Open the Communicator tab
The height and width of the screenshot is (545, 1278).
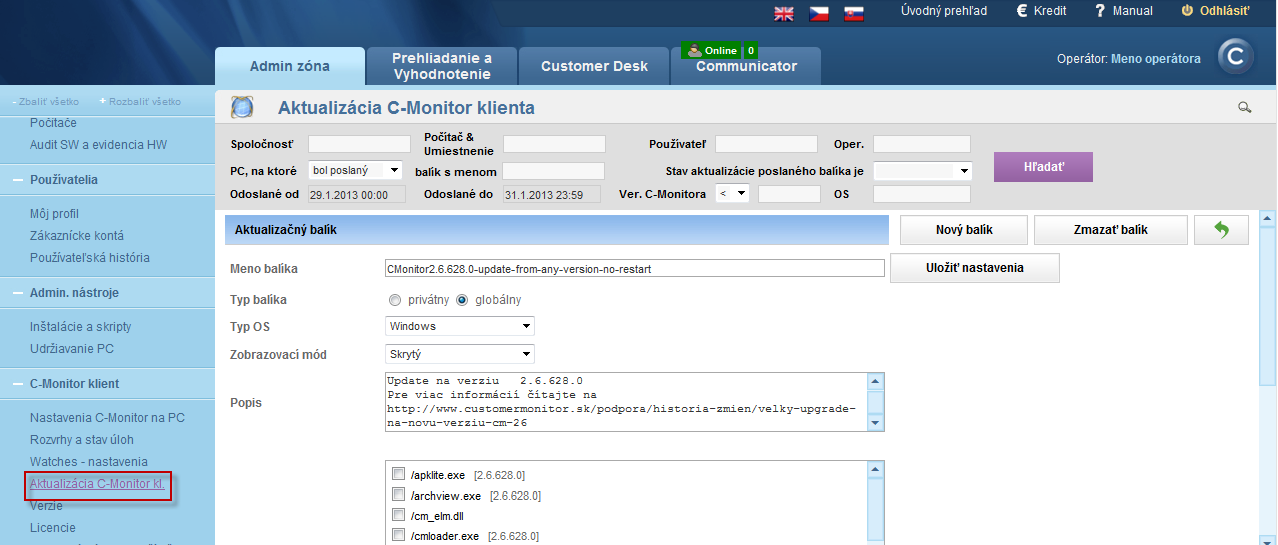(746, 66)
